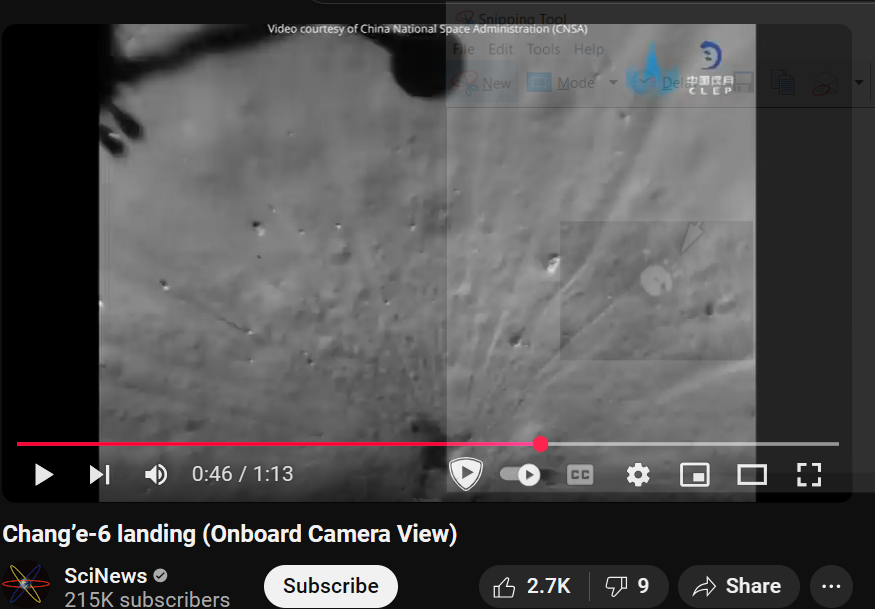Enter fullscreen mode
The image size is (875, 609).
pyautogui.click(x=809, y=474)
